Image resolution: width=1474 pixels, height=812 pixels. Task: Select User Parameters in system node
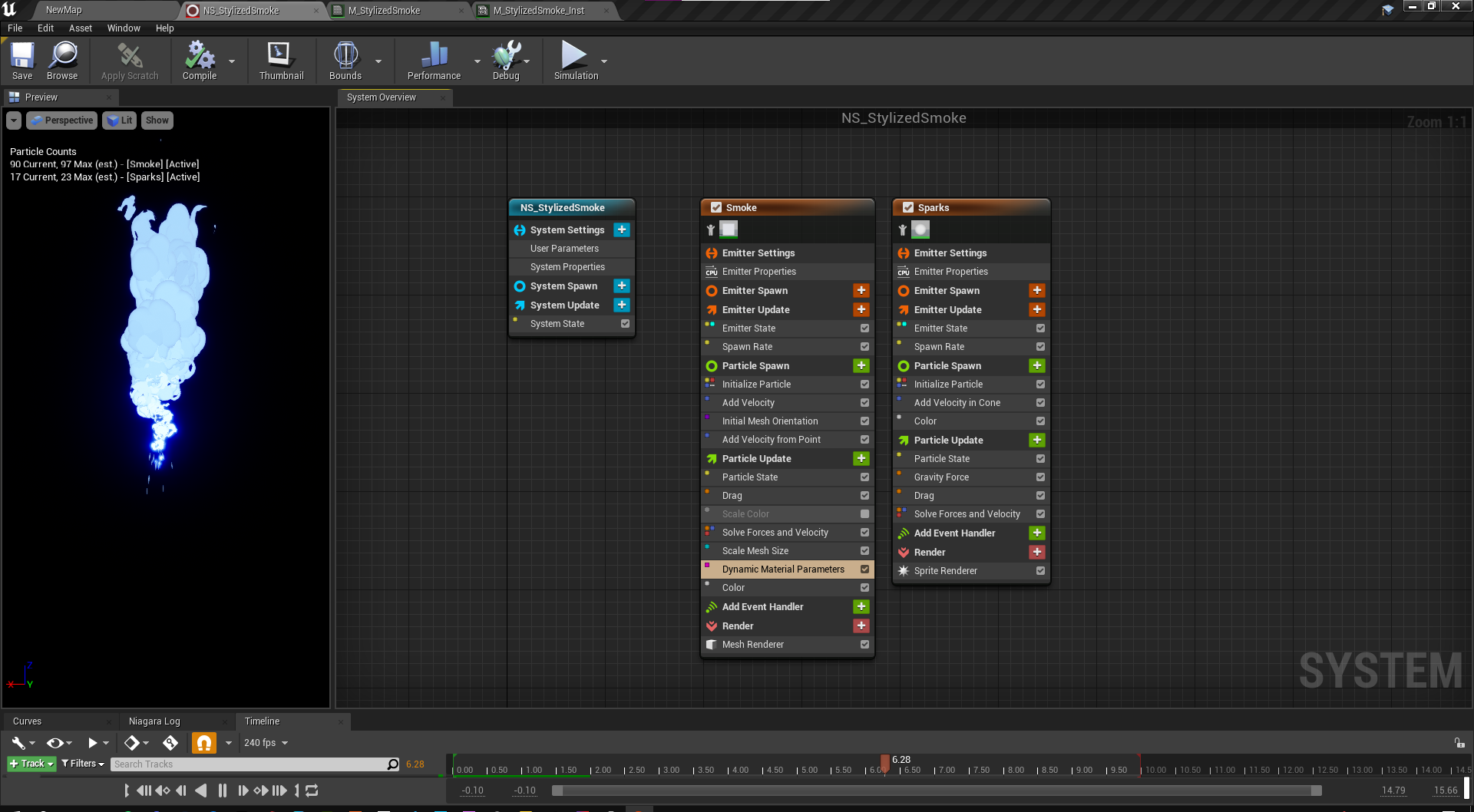572,248
